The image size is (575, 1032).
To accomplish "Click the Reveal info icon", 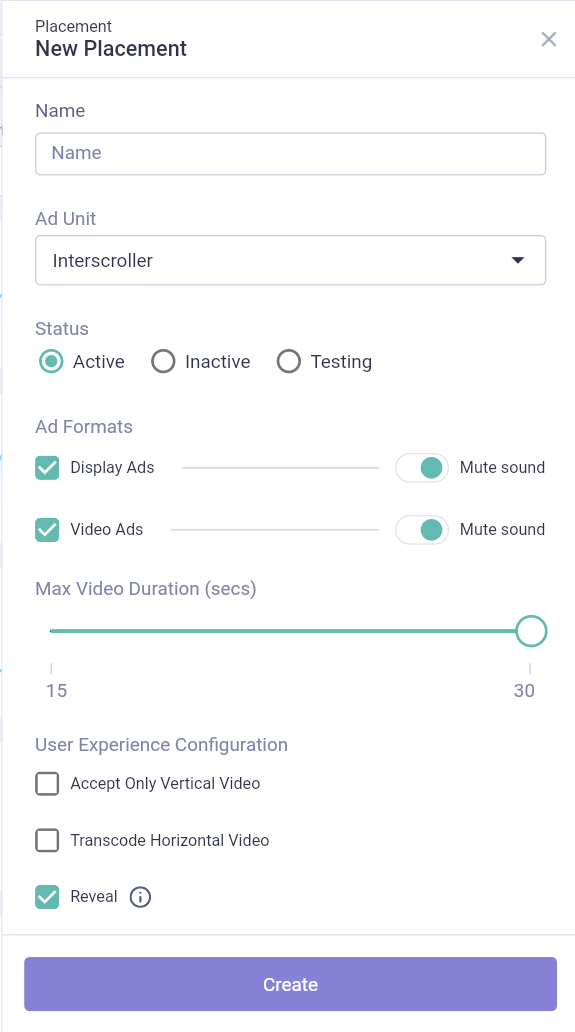I will (x=140, y=896).
